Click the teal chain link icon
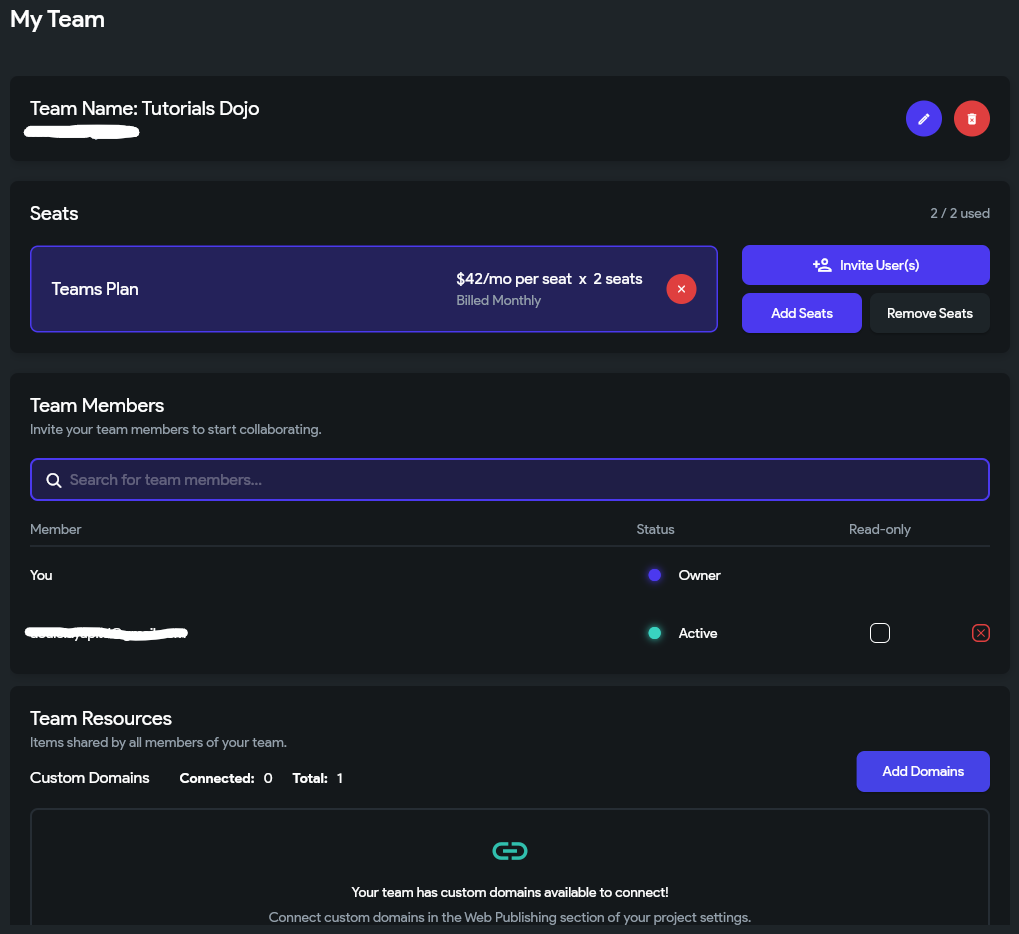1019x934 pixels. coord(510,851)
